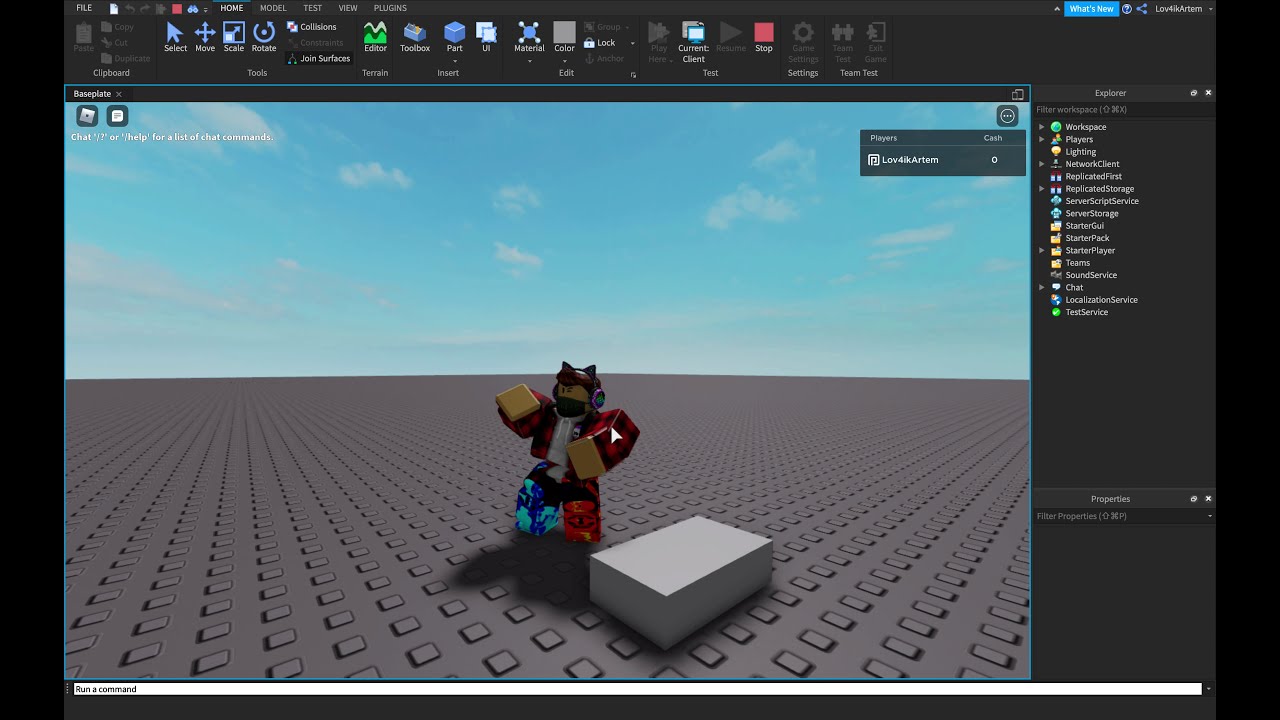Expand the Workspace node
The height and width of the screenshot is (720, 1280).
pyautogui.click(x=1042, y=127)
